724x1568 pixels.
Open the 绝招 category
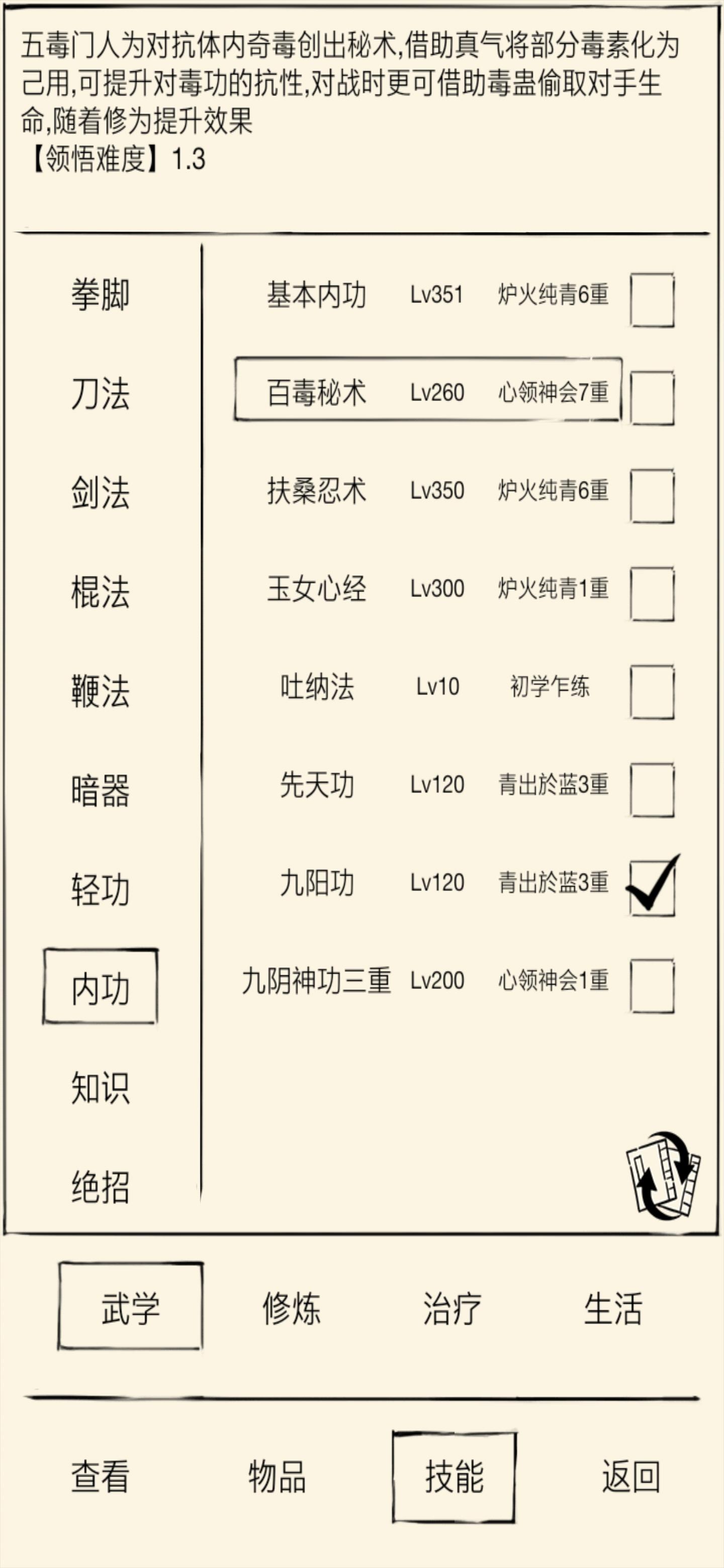(101, 1187)
